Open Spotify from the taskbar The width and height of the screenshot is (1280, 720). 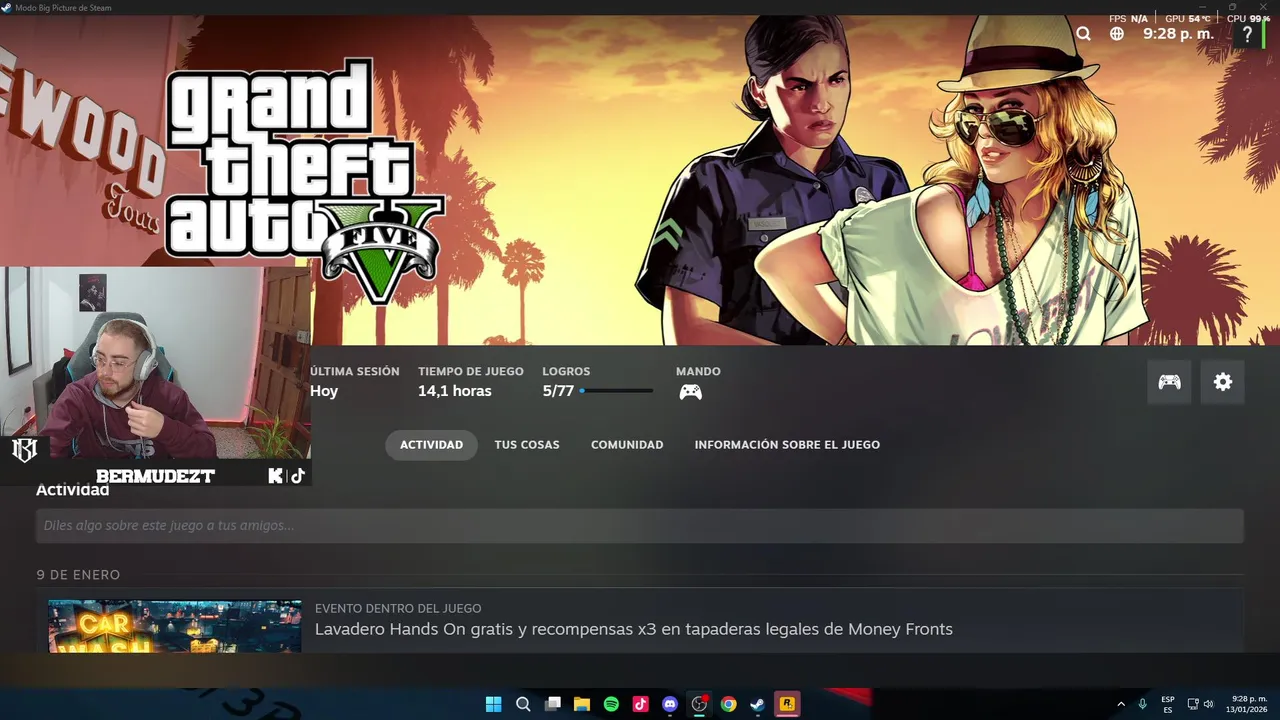[x=611, y=704]
